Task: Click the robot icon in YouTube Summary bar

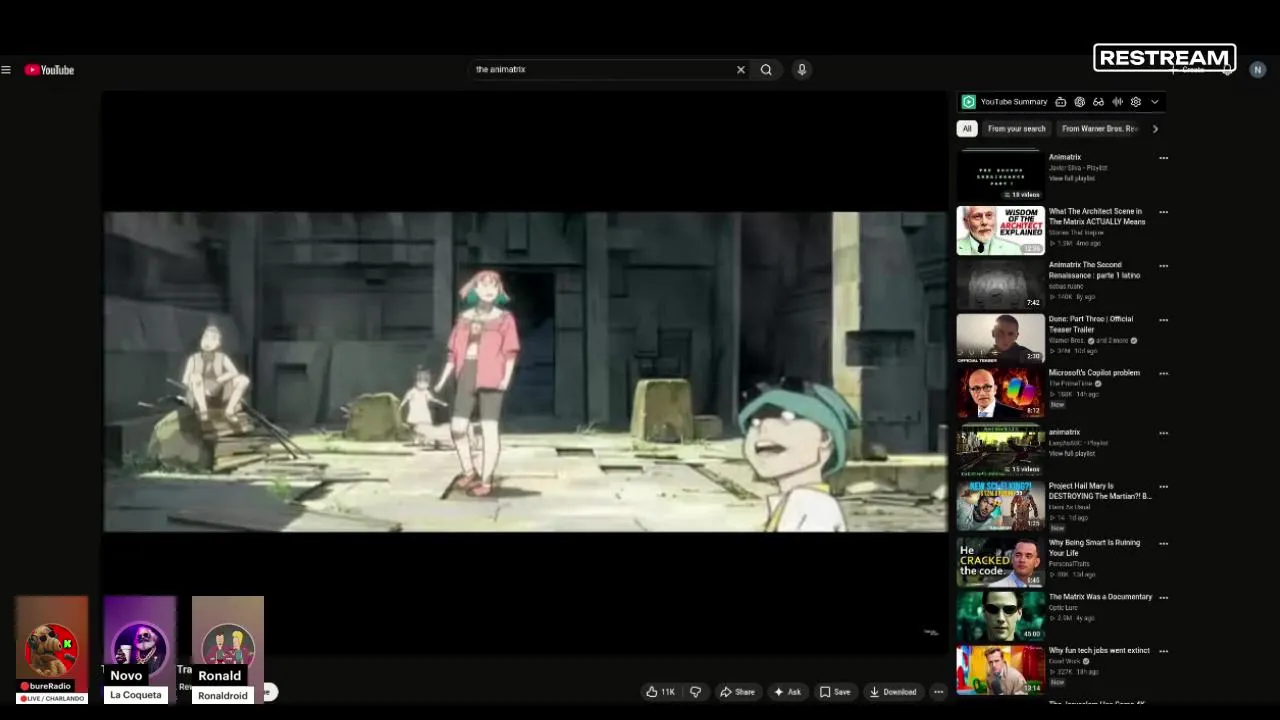Action: (1060, 102)
